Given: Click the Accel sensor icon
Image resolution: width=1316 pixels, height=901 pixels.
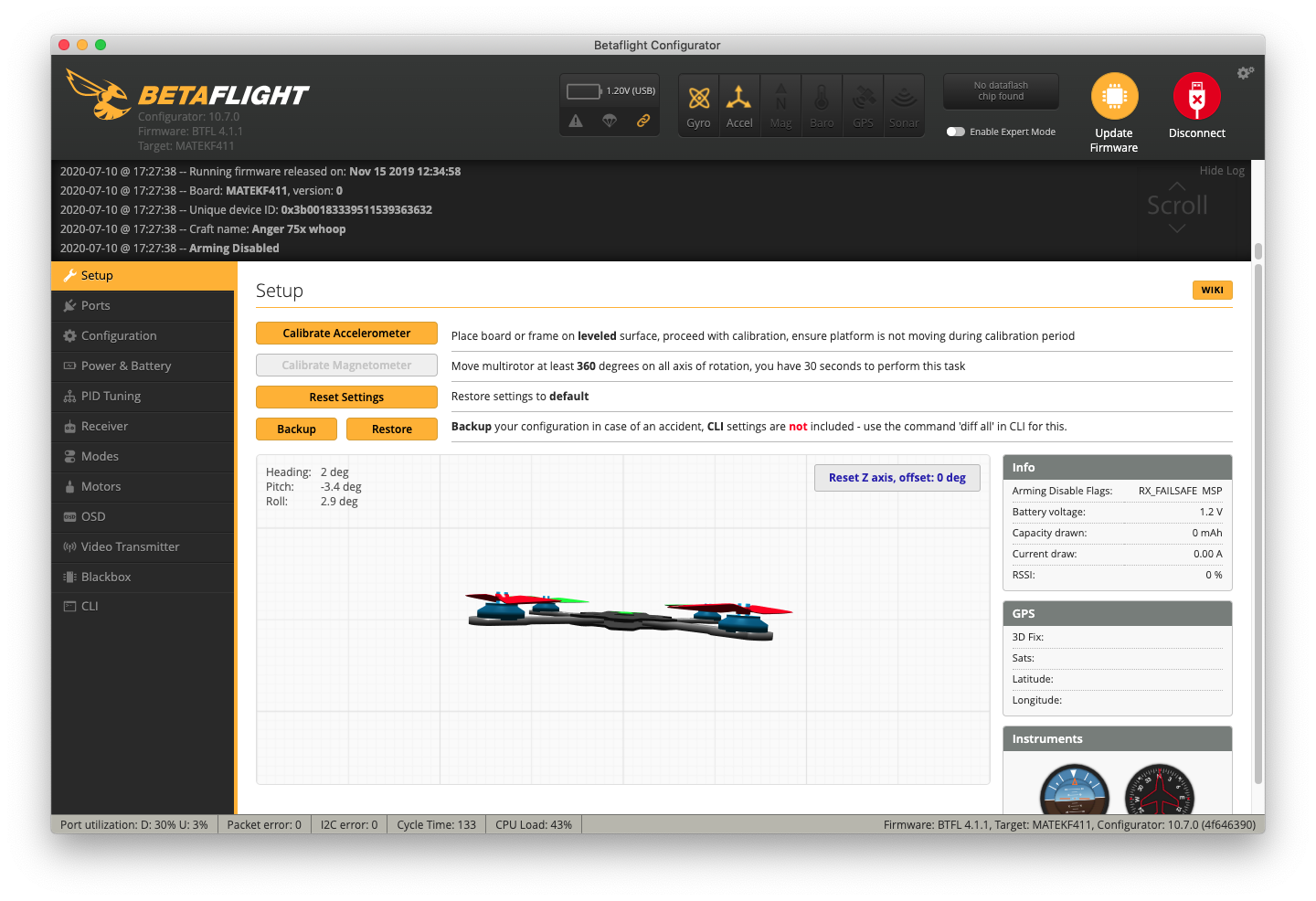Looking at the screenshot, I should click(x=738, y=98).
